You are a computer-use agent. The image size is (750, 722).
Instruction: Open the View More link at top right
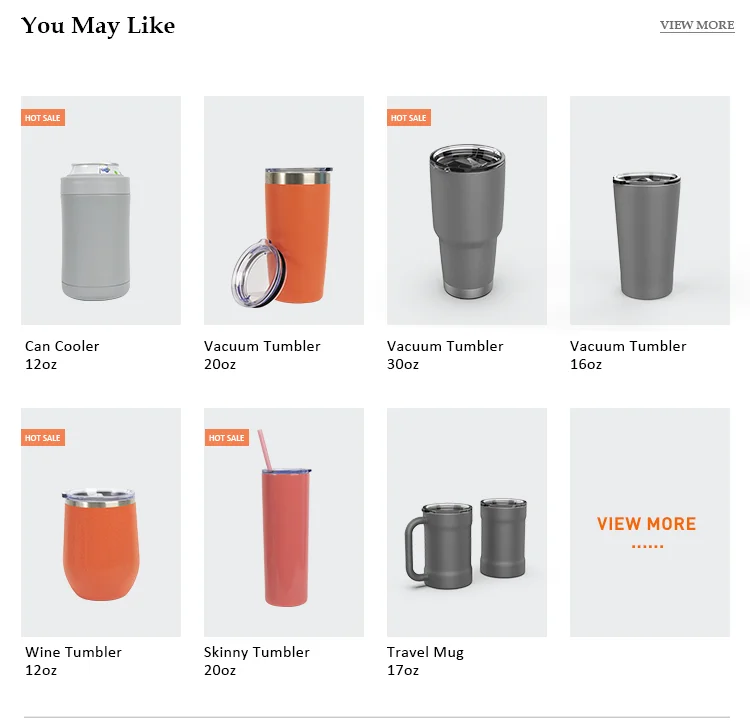[x=697, y=25]
